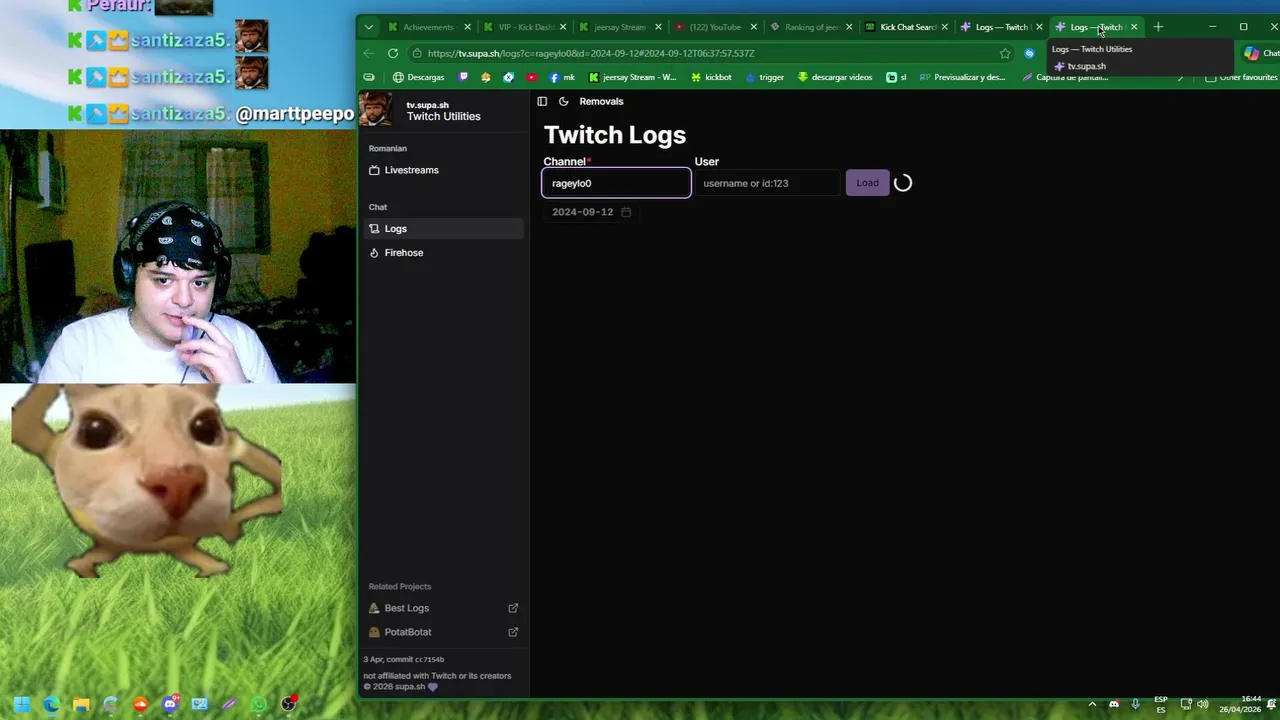This screenshot has height=720, width=1280.
Task: Toggle the sidebar panel icon
Action: [x=542, y=101]
